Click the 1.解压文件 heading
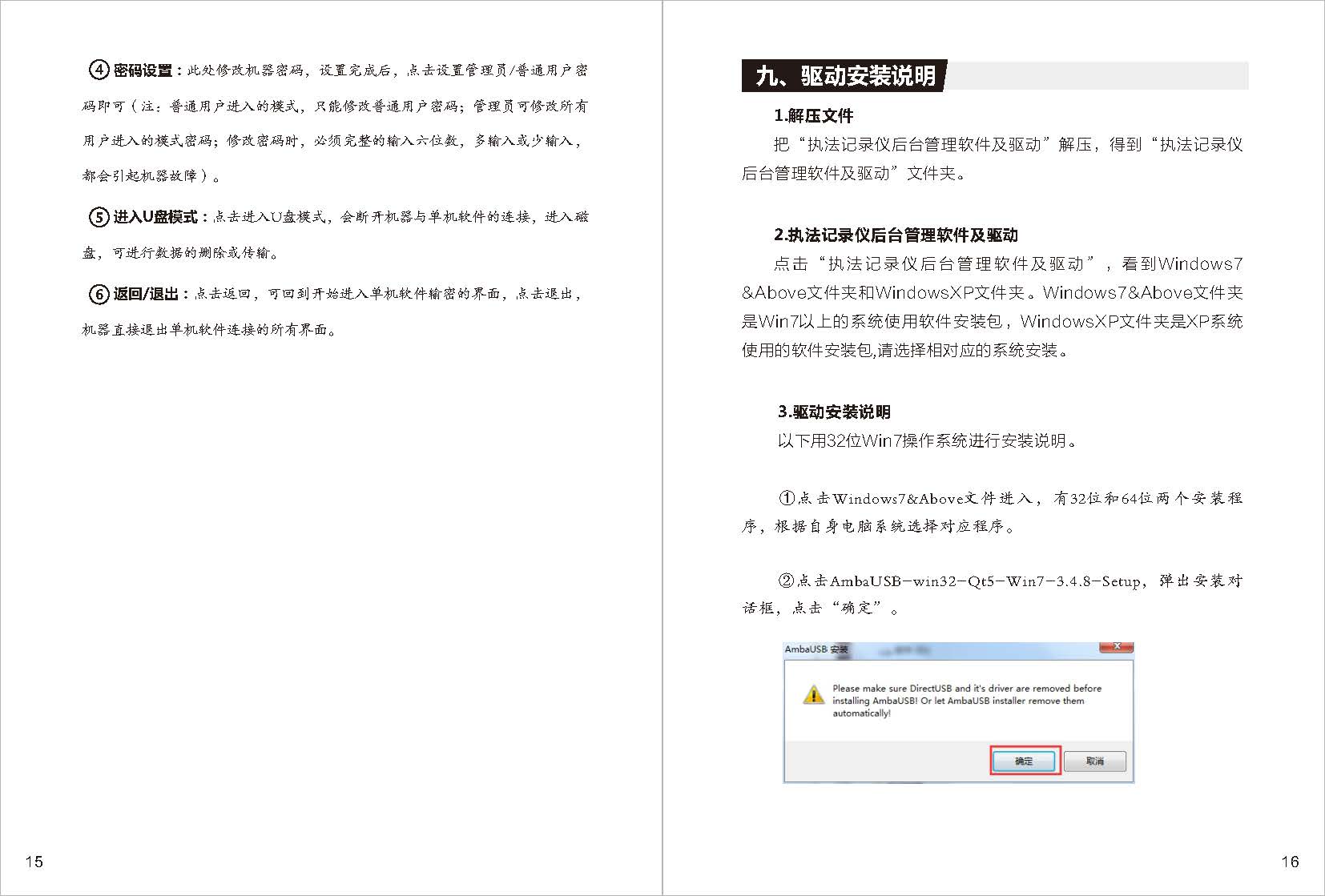The image size is (1325, 896). click(x=813, y=115)
